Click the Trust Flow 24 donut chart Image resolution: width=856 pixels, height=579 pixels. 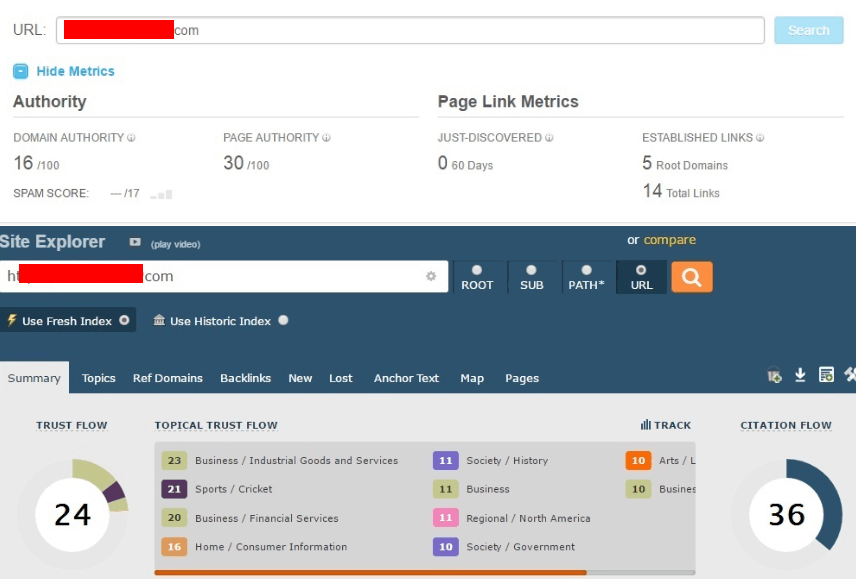[73, 514]
